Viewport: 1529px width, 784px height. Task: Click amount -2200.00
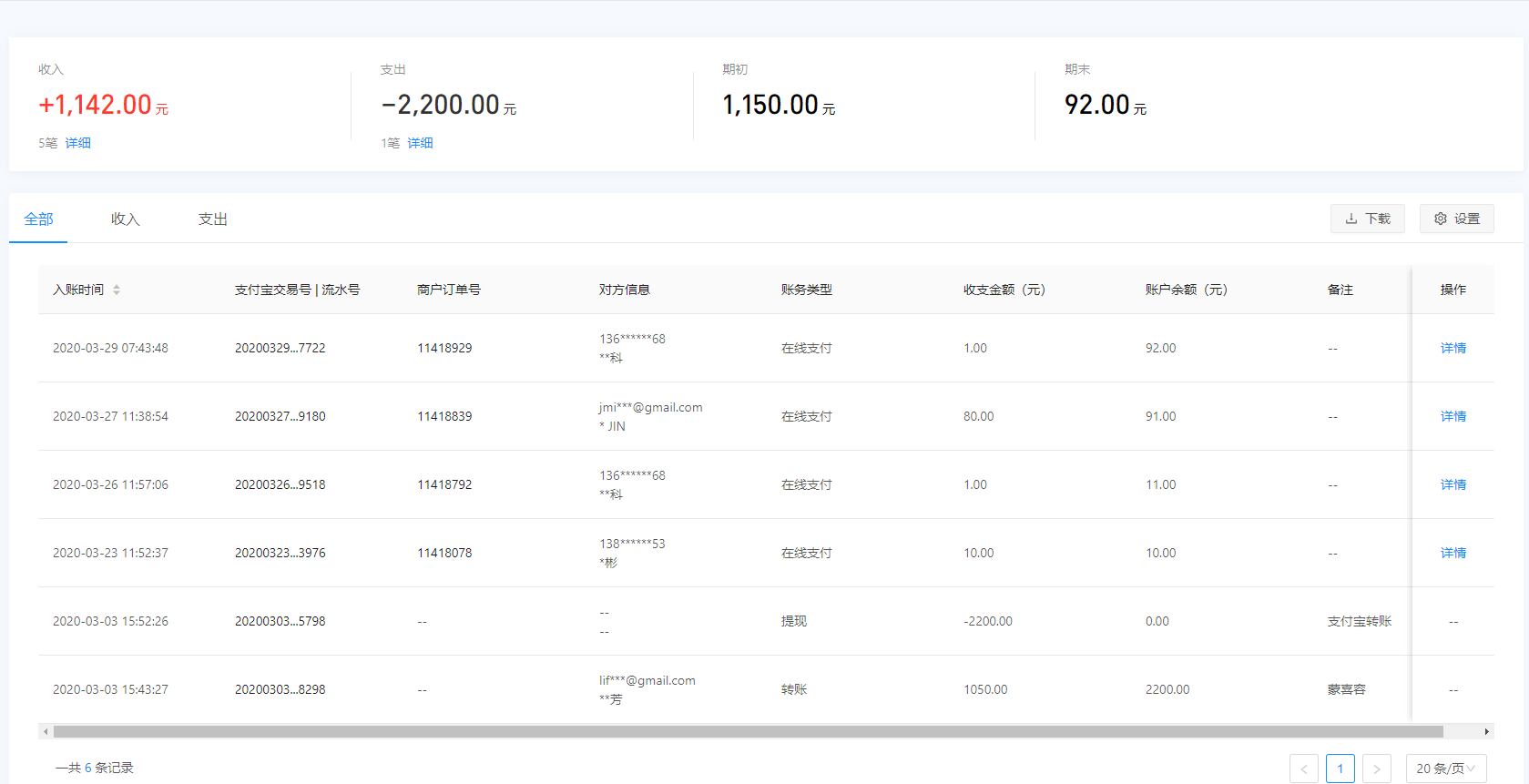point(988,621)
